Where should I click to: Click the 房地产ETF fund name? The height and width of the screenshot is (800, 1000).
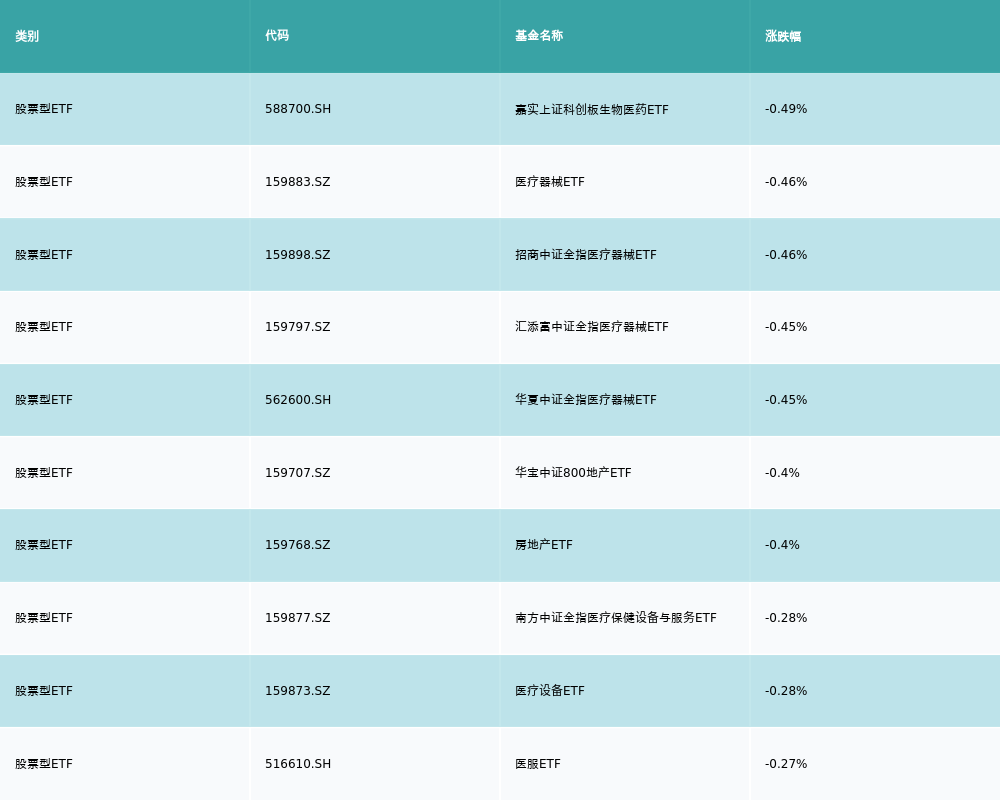(543, 545)
